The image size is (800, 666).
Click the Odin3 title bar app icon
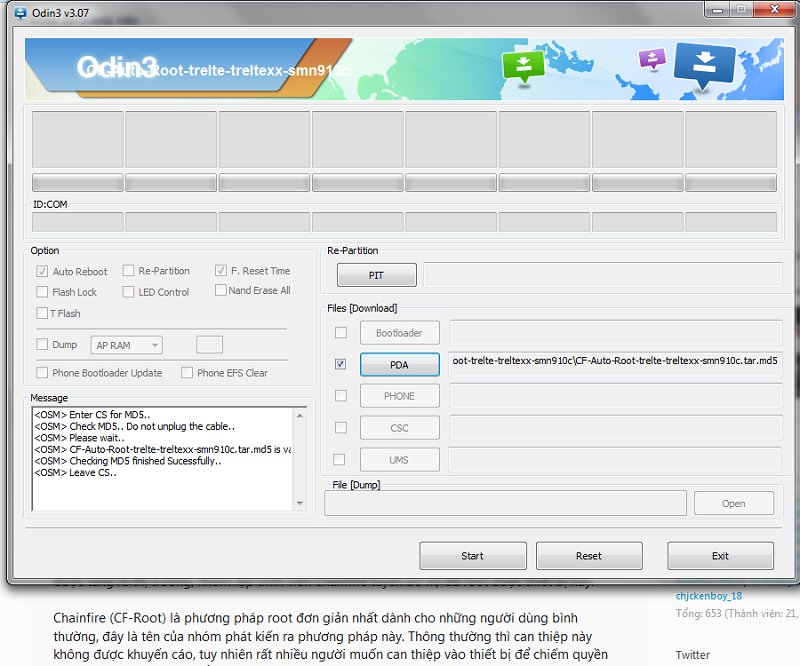pyautogui.click(x=20, y=13)
